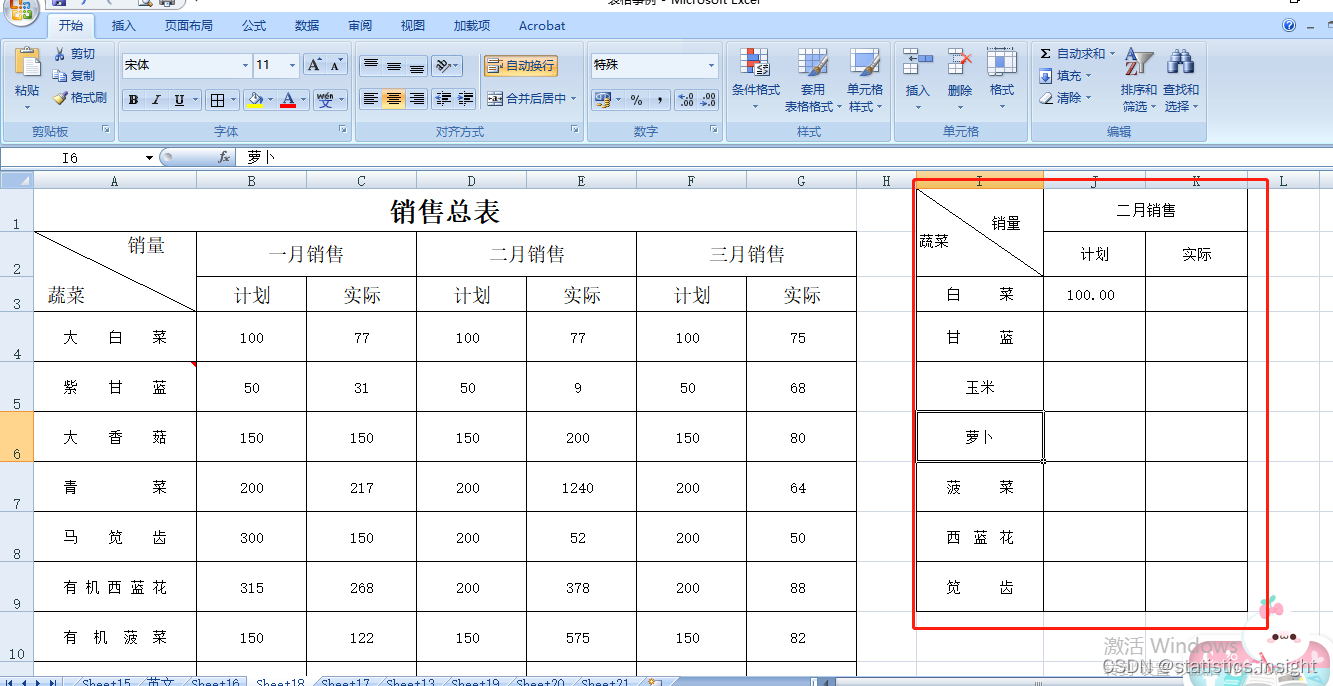Open the Name Box dropdown arrow

(x=150, y=158)
